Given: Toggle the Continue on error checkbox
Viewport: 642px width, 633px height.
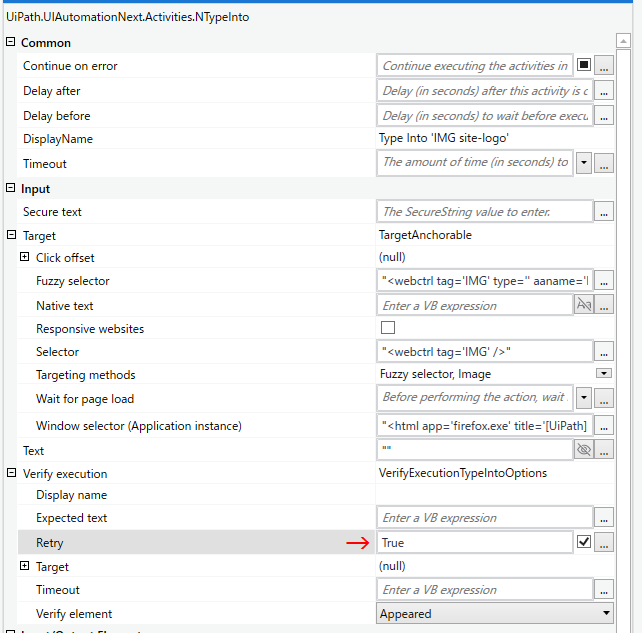Looking at the screenshot, I should (x=584, y=66).
